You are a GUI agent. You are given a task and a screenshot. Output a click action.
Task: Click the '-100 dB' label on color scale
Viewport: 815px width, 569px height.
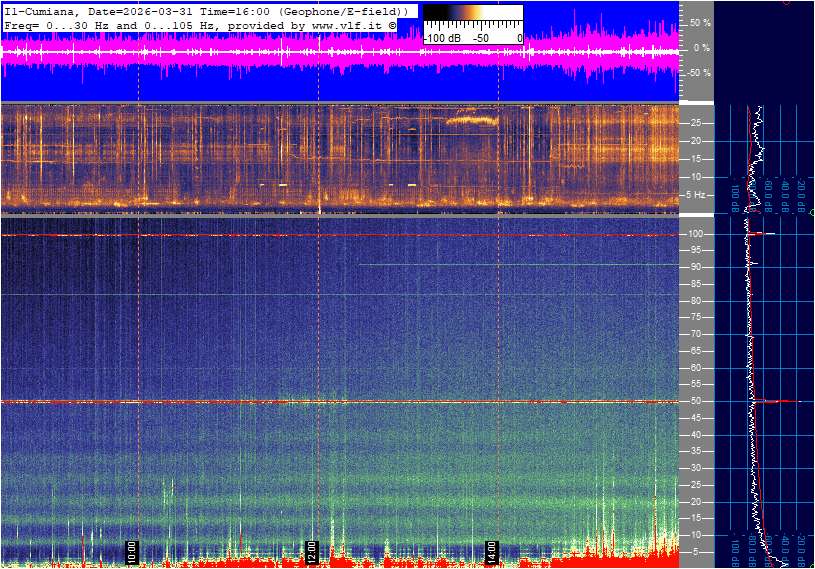(442, 38)
